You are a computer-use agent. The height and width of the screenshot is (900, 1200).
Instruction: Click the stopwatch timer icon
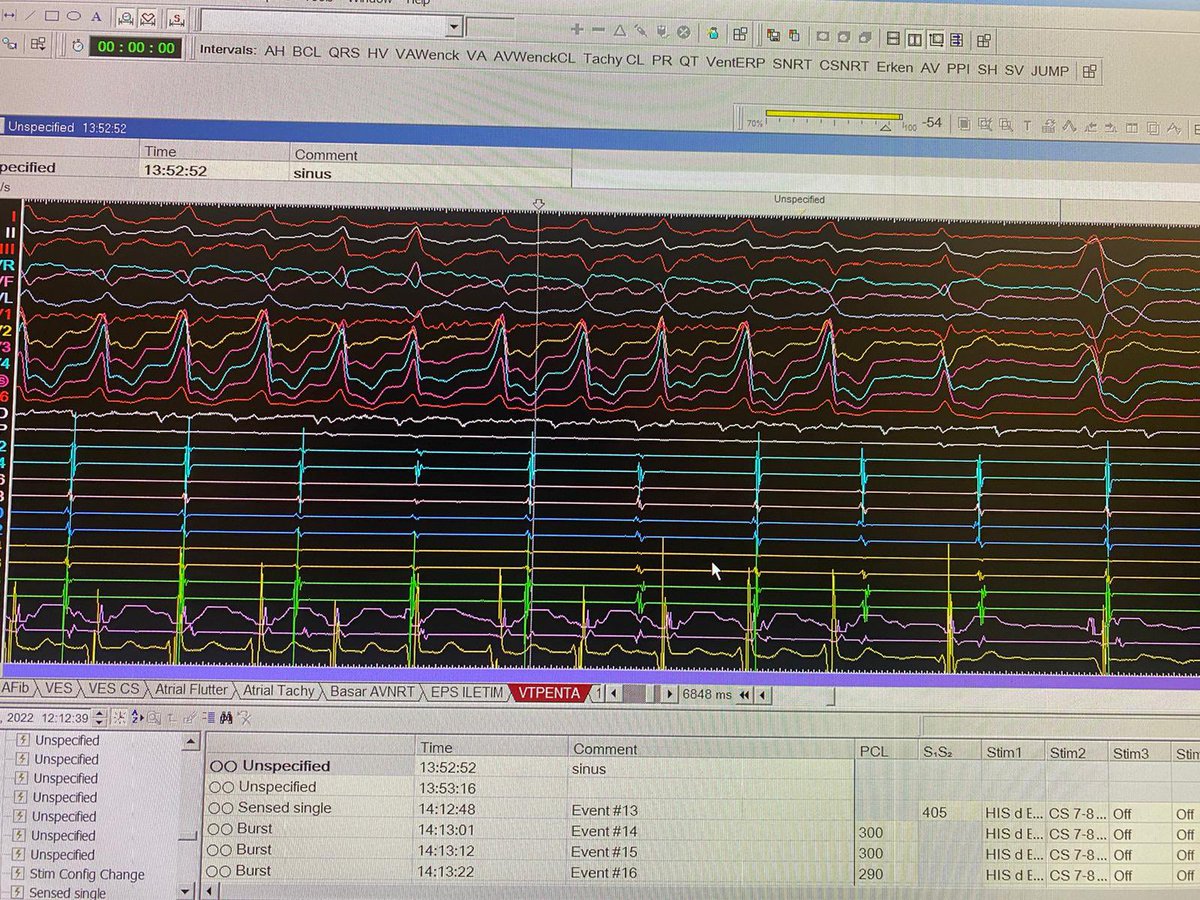point(77,45)
